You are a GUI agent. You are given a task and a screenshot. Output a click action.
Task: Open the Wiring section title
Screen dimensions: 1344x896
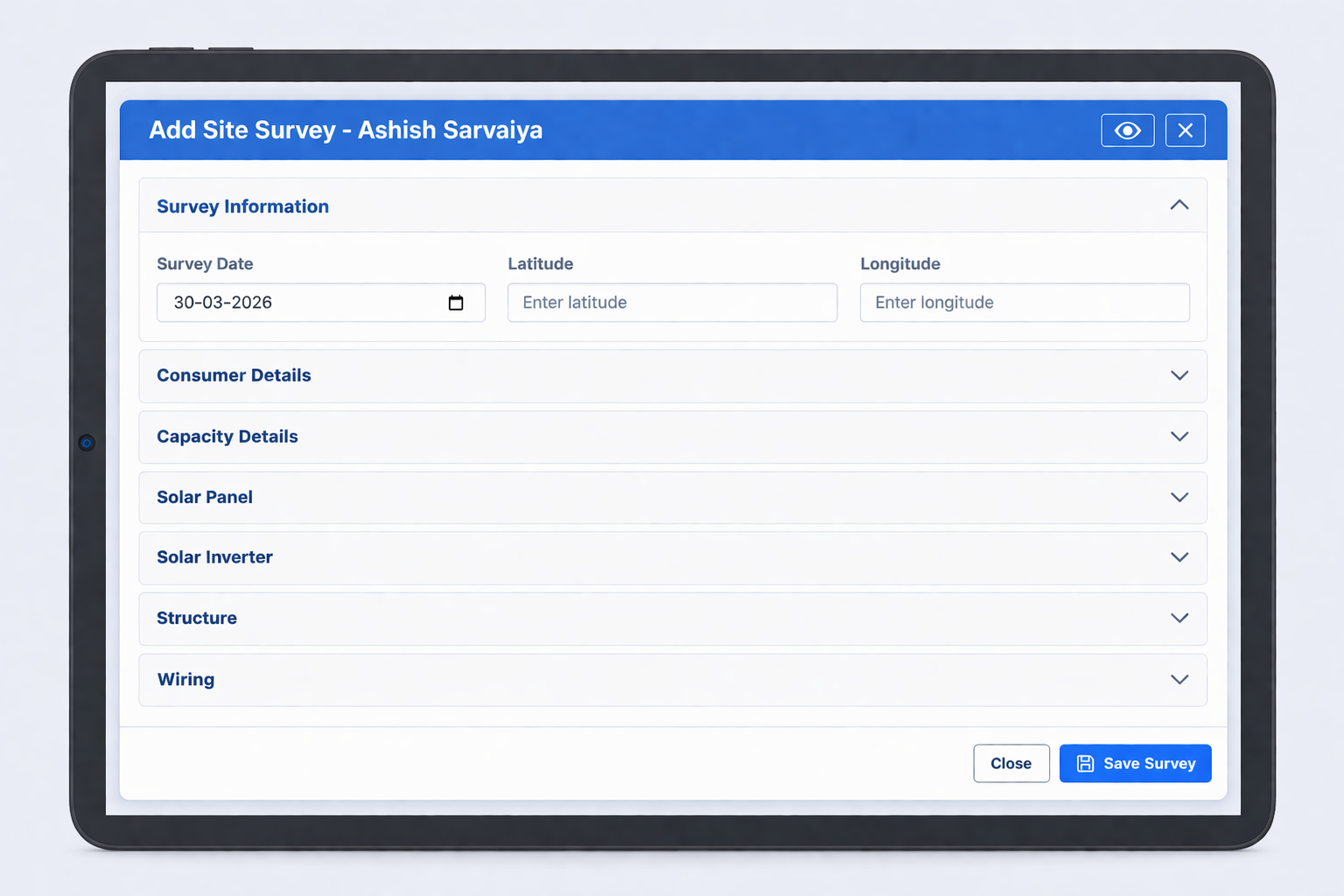pyautogui.click(x=185, y=679)
